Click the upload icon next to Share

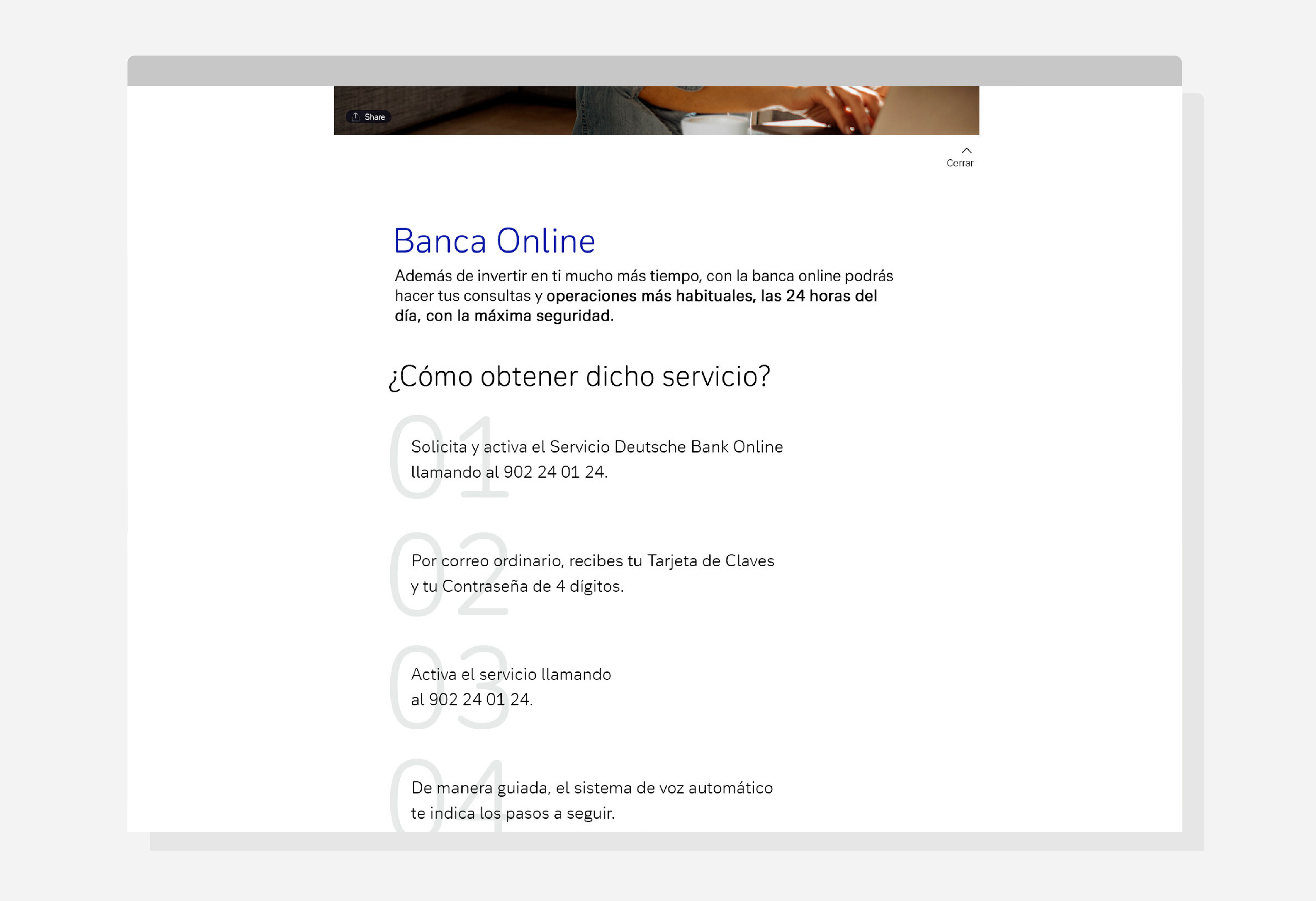pos(356,117)
